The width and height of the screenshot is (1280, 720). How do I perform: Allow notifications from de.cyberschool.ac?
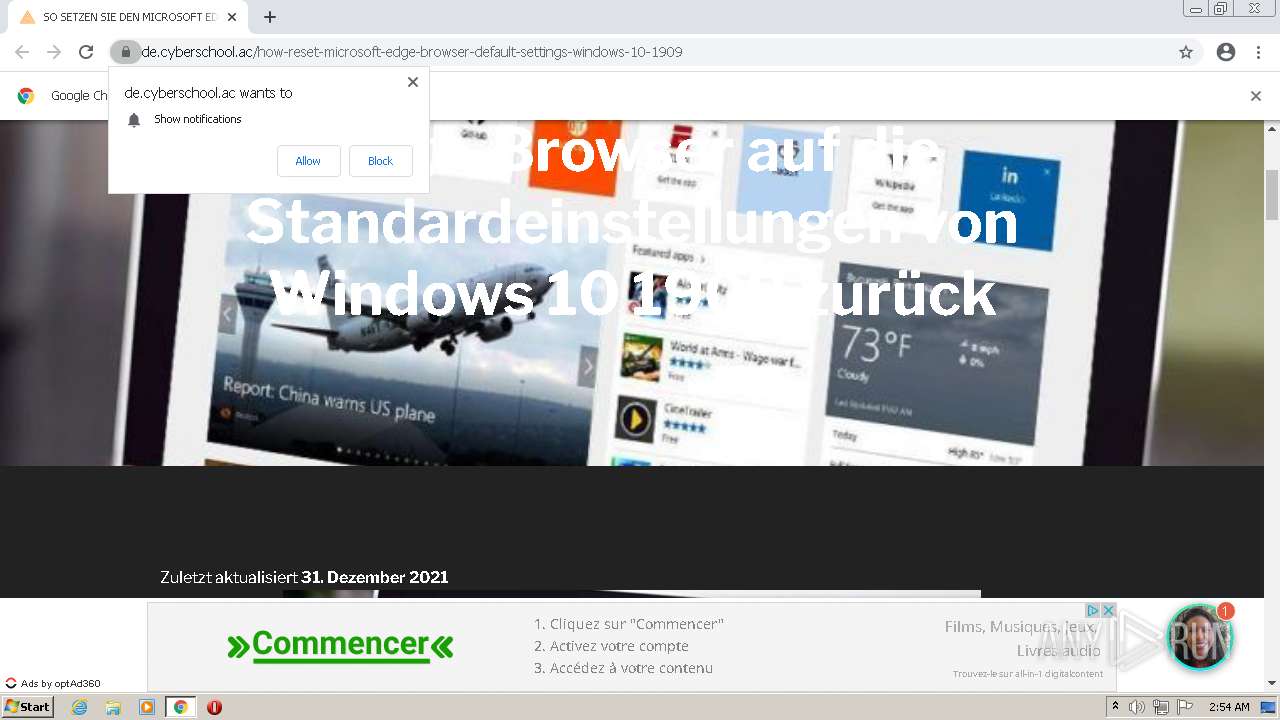click(308, 161)
